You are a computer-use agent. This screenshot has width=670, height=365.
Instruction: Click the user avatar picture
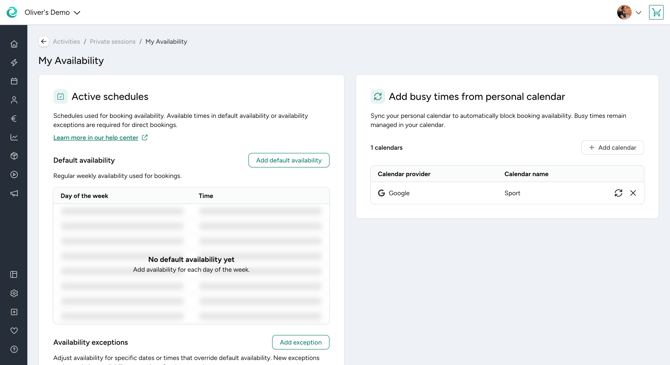[x=624, y=12]
